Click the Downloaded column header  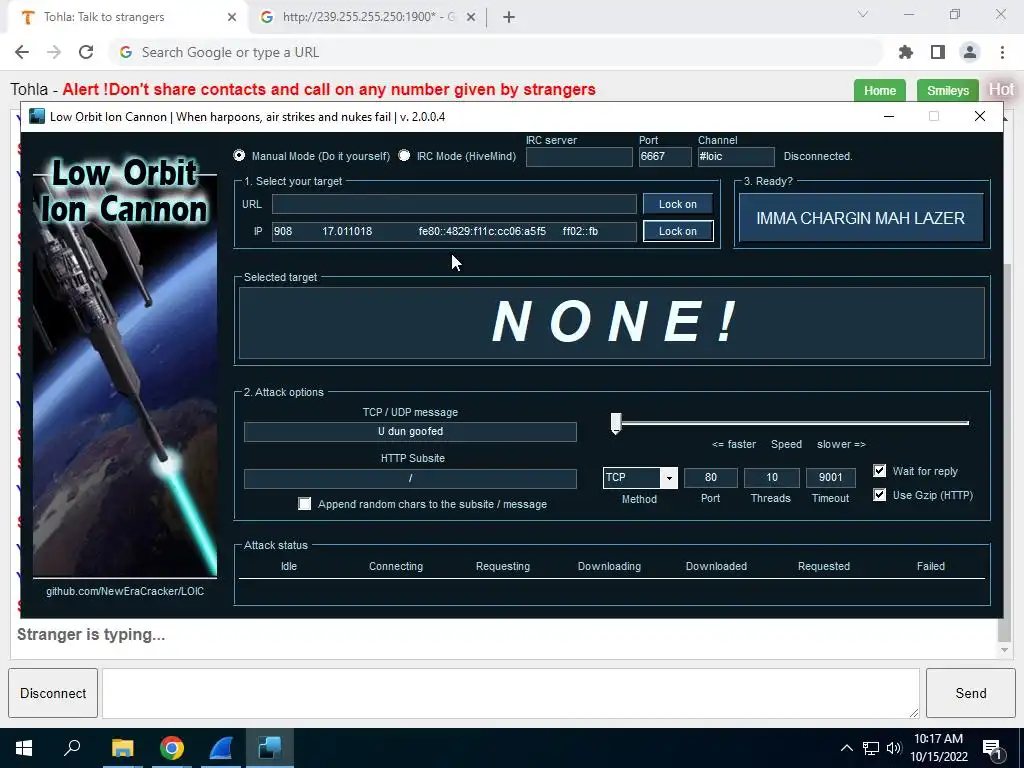[x=716, y=566]
